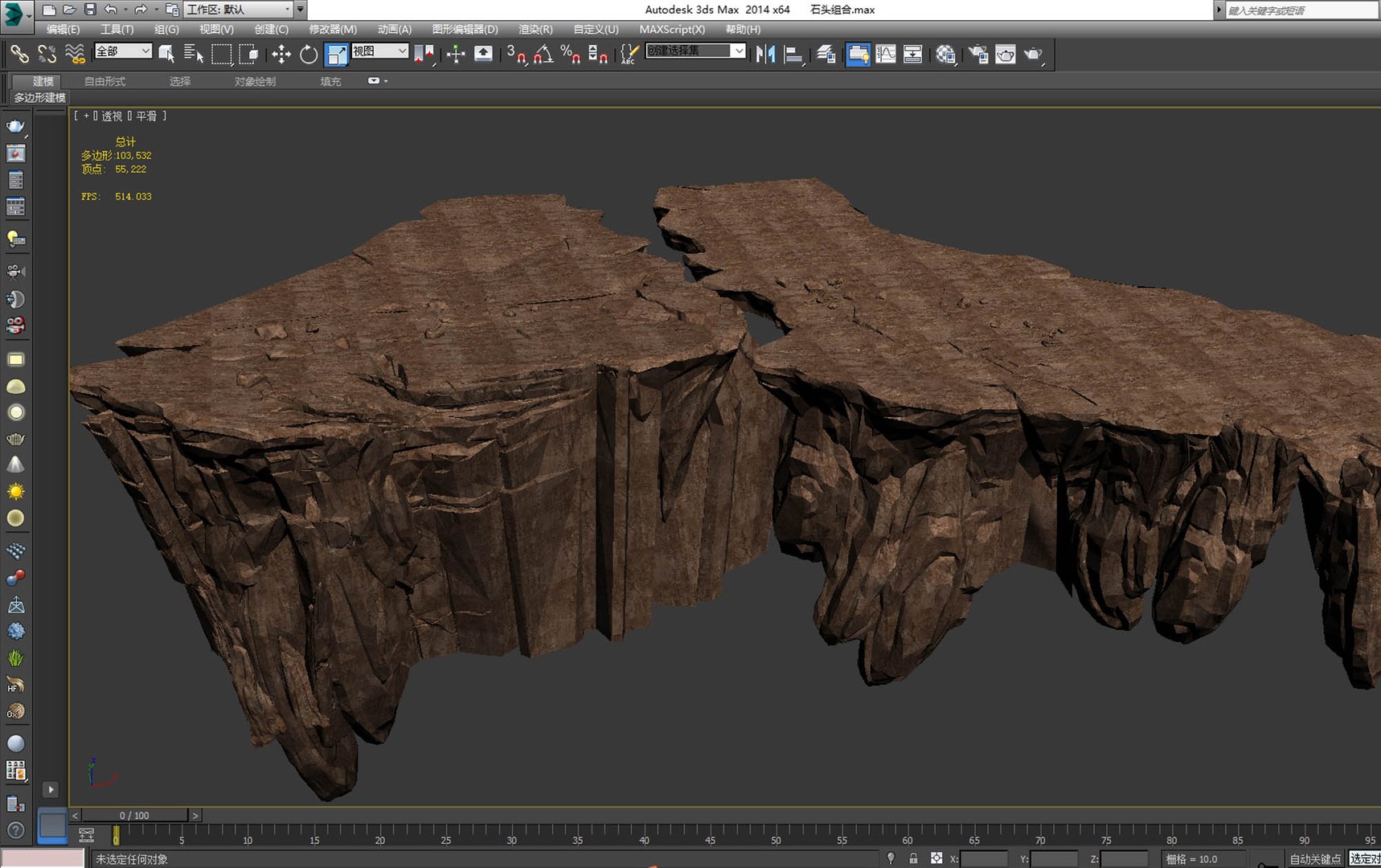Click the Bind to Space Warp icon

click(x=75, y=54)
